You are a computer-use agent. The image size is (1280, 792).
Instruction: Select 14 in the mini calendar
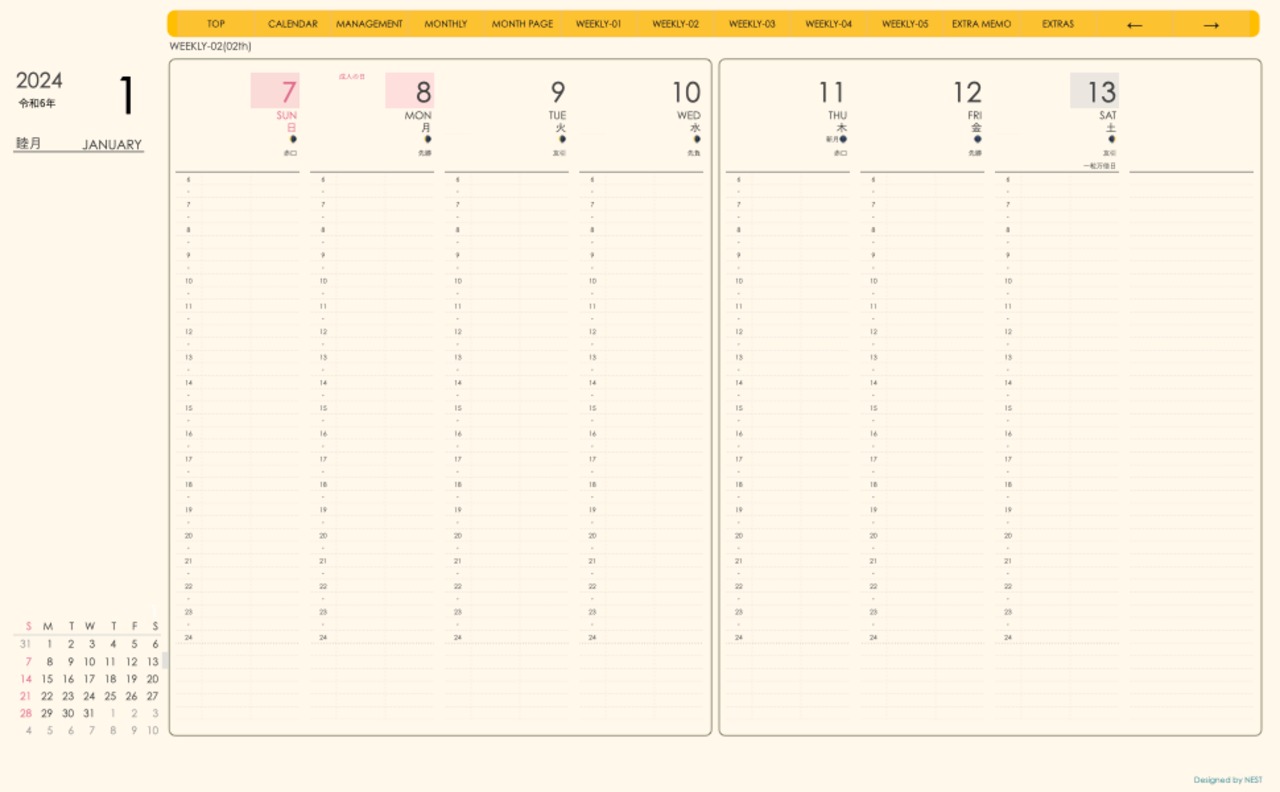click(26, 679)
